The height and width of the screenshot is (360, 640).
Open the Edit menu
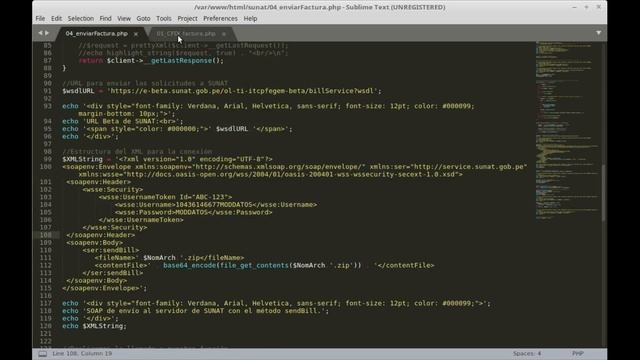tap(56, 18)
